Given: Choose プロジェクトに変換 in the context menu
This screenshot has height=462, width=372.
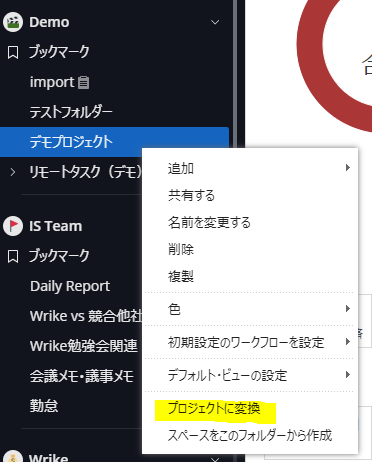Looking at the screenshot, I should pyautogui.click(x=214, y=409).
